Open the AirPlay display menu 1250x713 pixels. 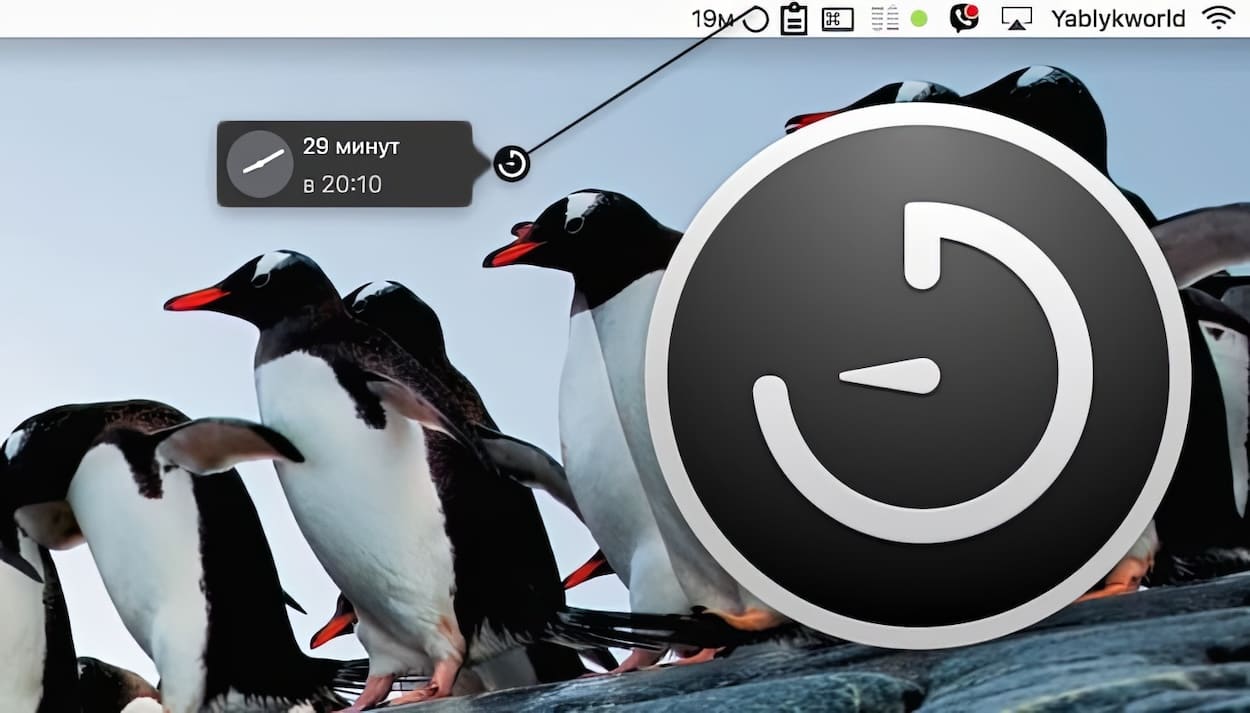(1016, 19)
